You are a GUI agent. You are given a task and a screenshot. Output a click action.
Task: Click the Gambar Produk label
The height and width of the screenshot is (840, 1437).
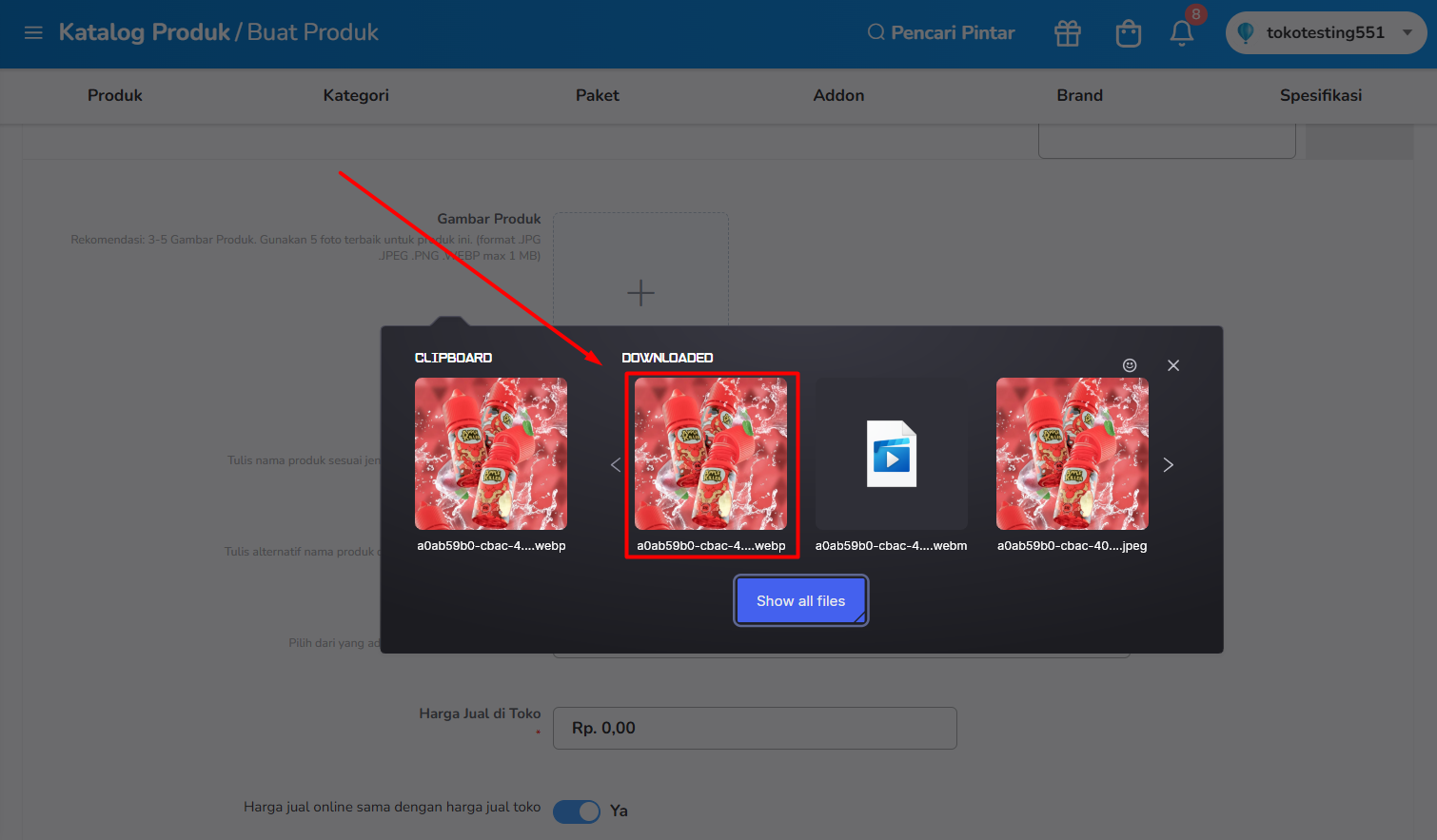click(489, 219)
